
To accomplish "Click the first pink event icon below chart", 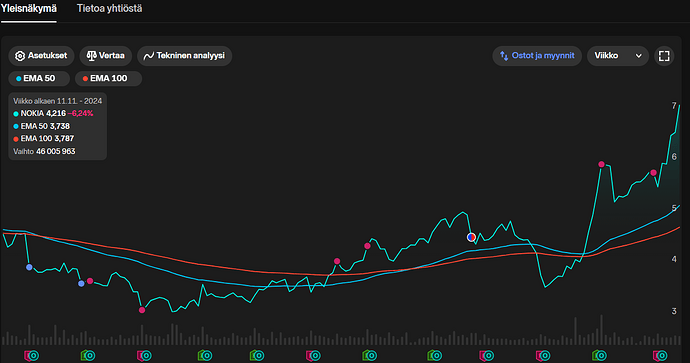I will click(x=31, y=356).
